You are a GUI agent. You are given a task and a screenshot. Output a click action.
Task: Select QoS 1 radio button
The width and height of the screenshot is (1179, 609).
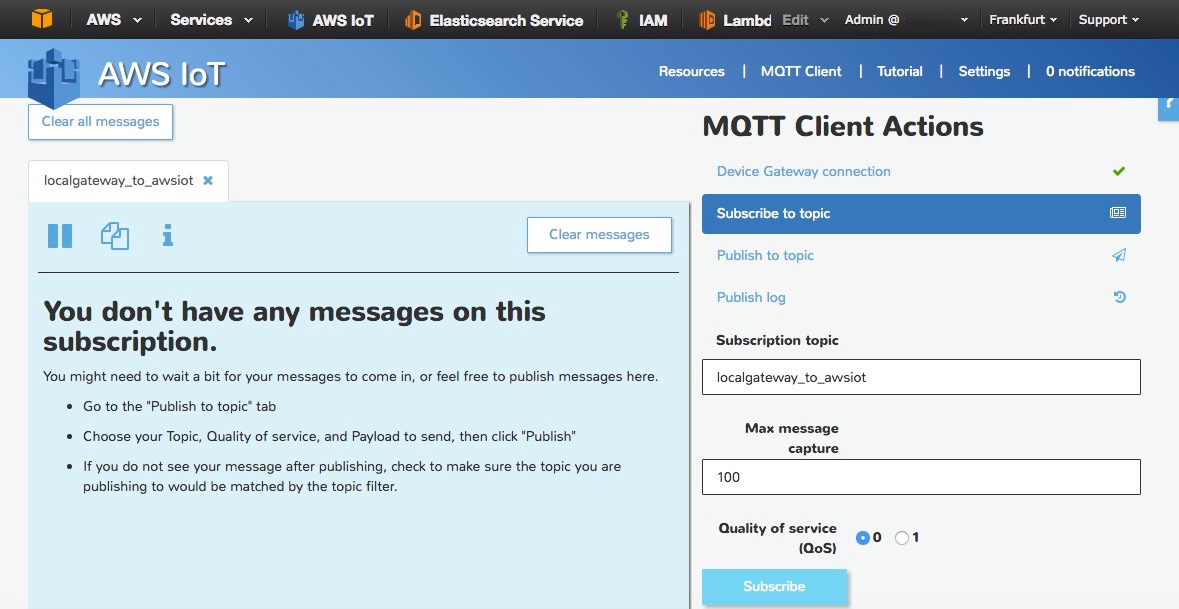coord(902,538)
